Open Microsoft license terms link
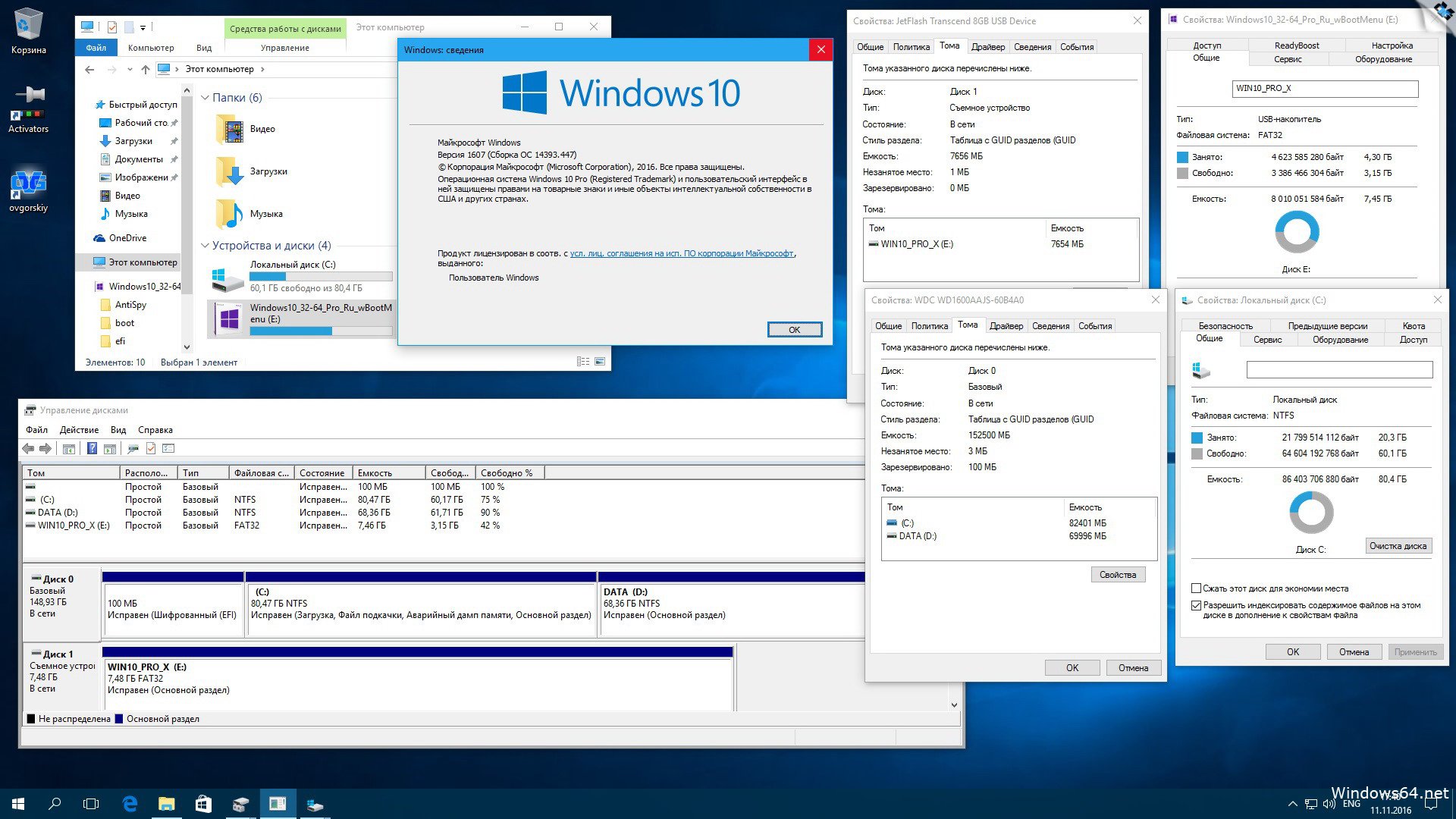Image resolution: width=1456 pixels, height=819 pixels. (x=682, y=253)
